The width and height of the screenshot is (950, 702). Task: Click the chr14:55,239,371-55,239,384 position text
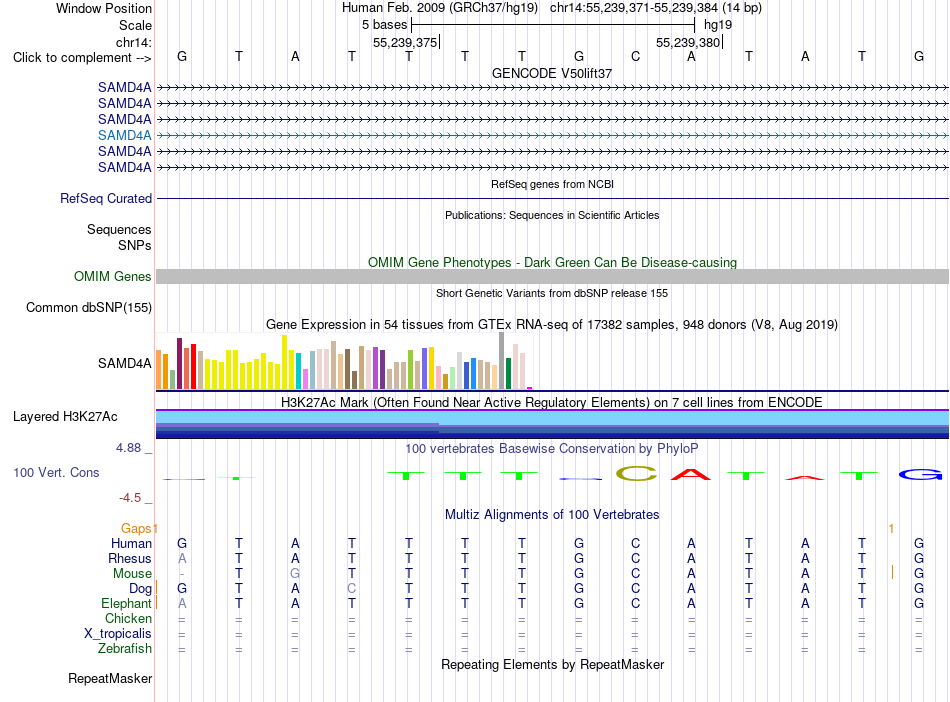656,8
